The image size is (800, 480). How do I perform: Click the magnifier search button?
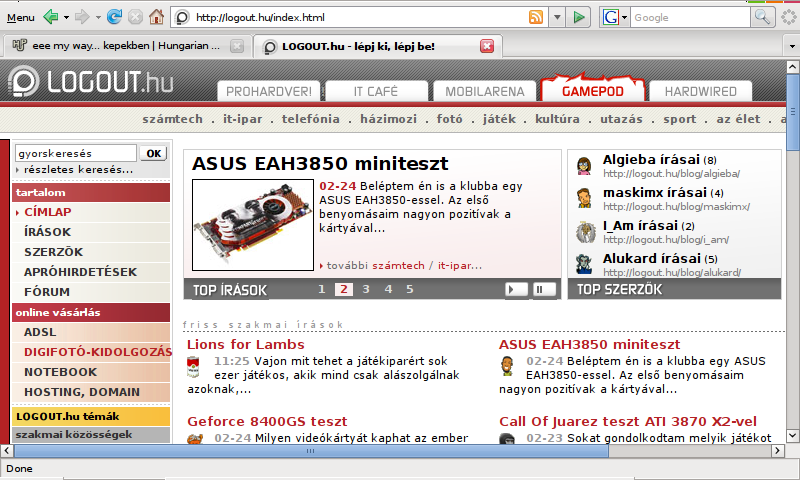tap(762, 17)
